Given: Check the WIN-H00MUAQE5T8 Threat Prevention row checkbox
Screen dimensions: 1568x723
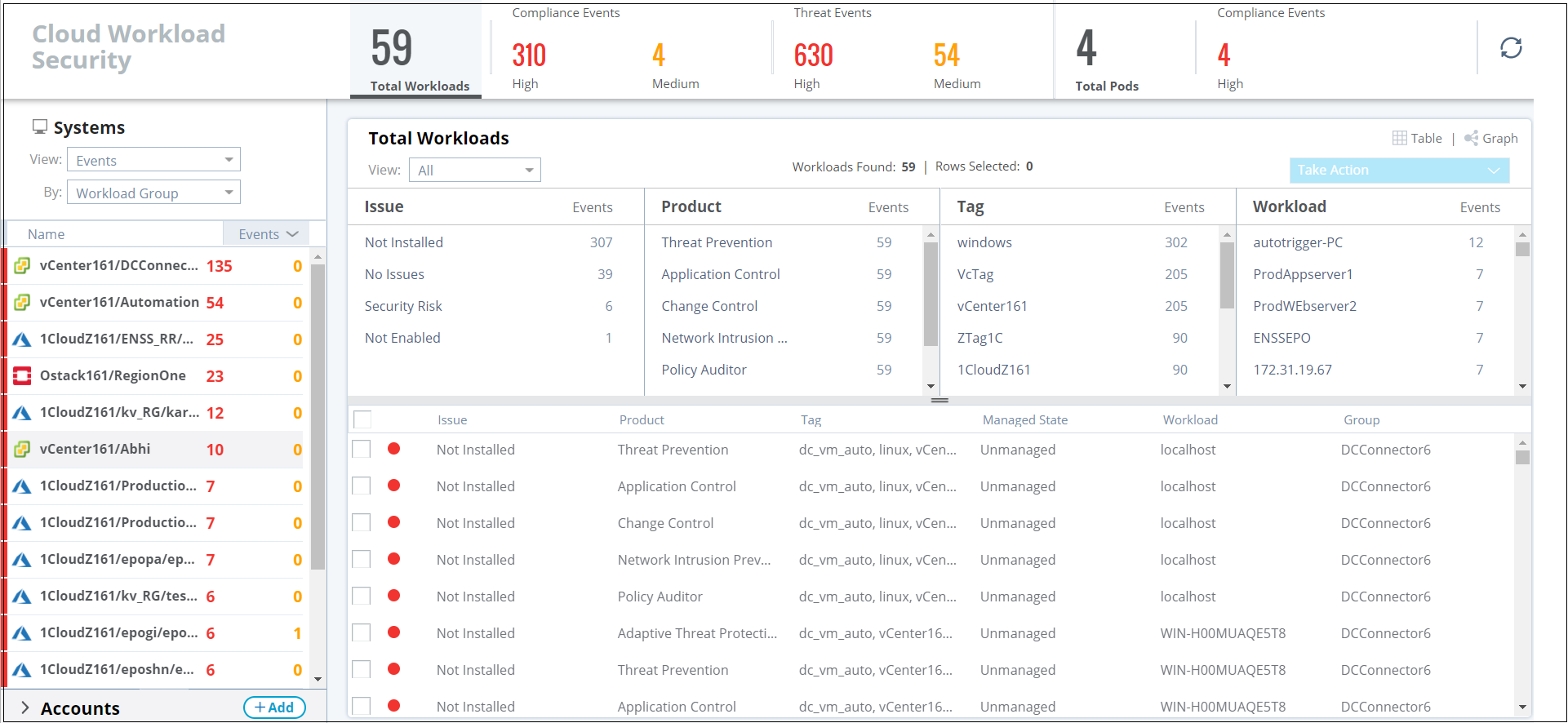Looking at the screenshot, I should pyautogui.click(x=361, y=670).
